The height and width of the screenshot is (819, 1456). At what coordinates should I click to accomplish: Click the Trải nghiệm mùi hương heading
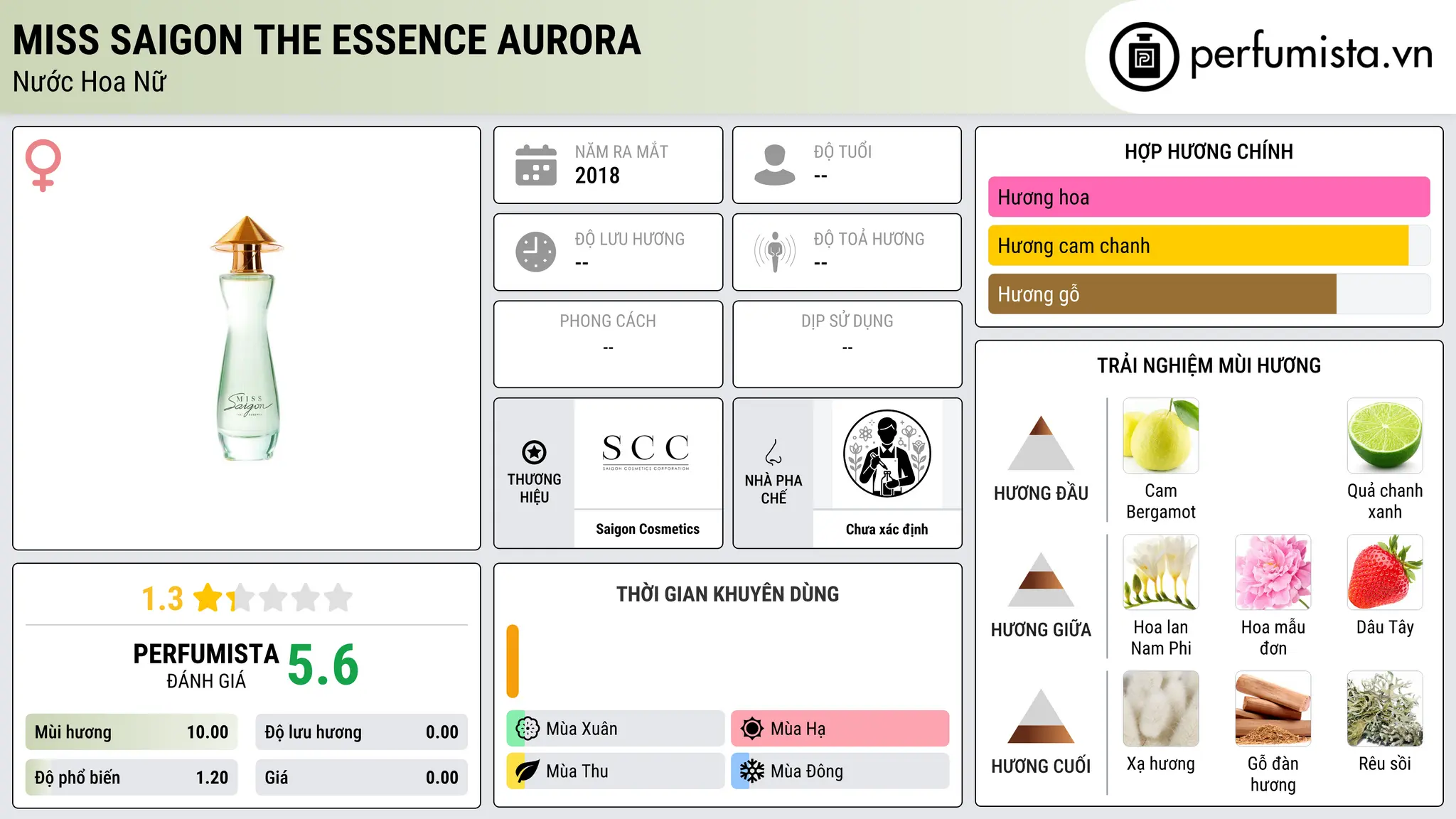pyautogui.click(x=1209, y=365)
